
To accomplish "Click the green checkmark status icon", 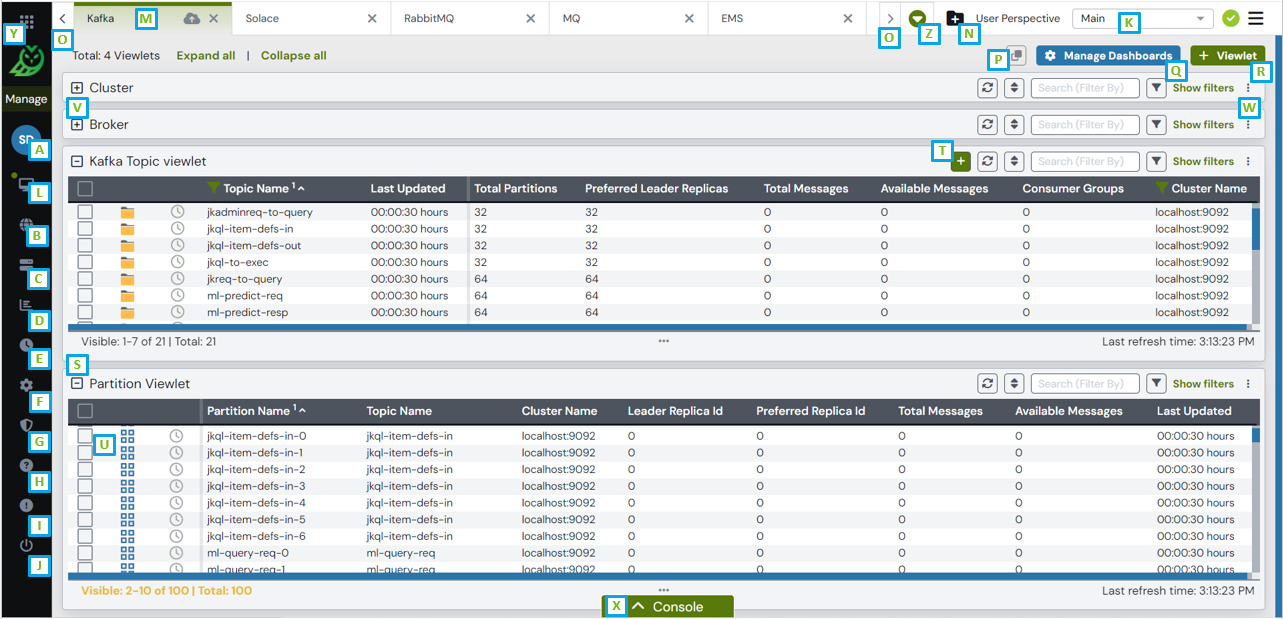I will point(1231,18).
